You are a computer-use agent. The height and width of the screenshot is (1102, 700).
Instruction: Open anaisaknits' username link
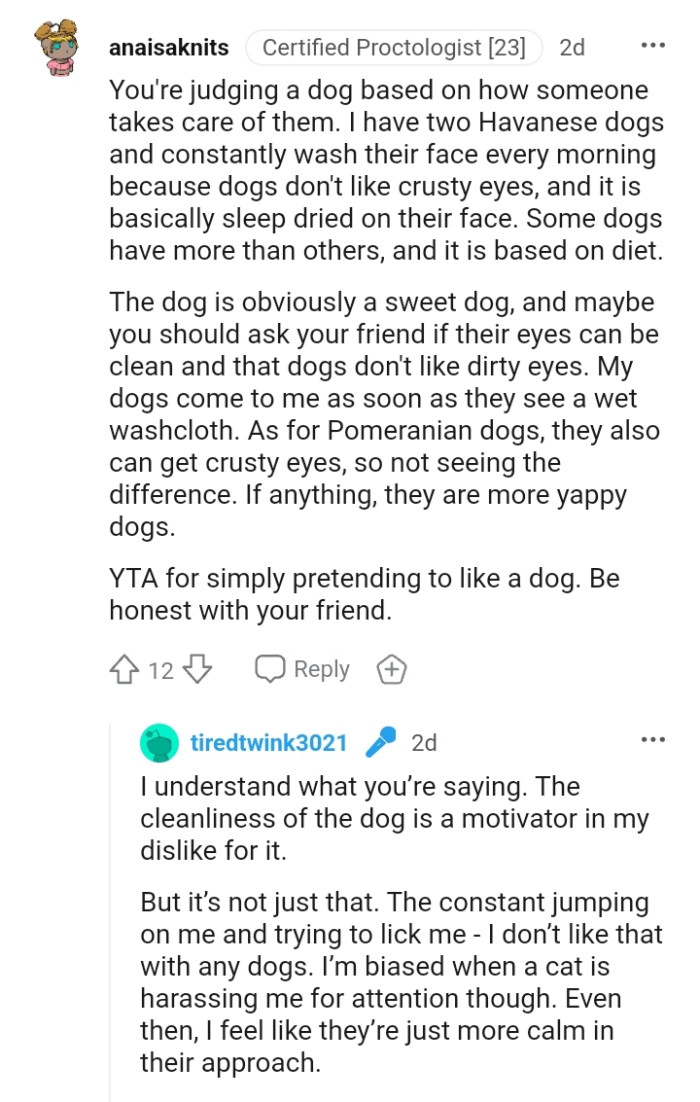pos(172,45)
